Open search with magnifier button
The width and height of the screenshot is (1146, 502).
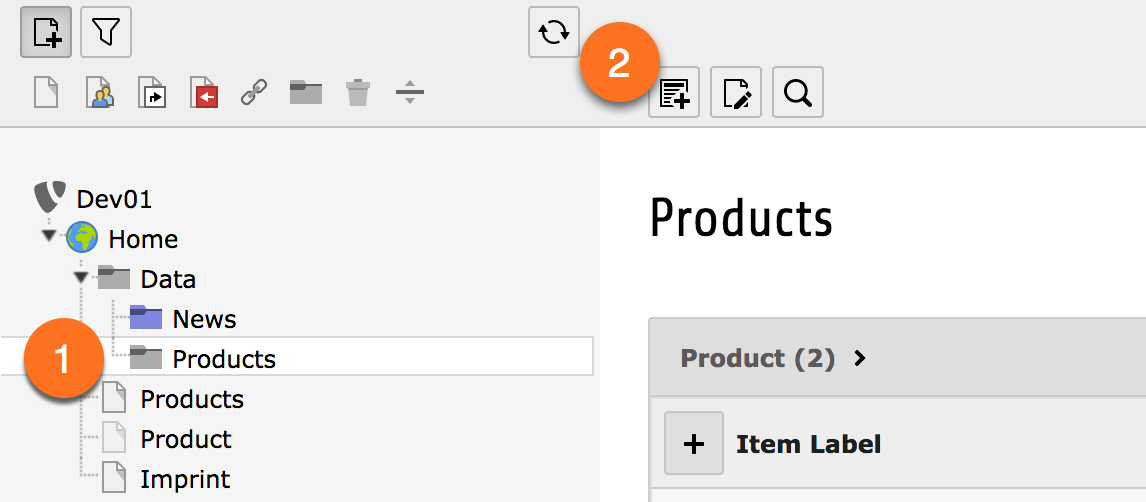(798, 93)
